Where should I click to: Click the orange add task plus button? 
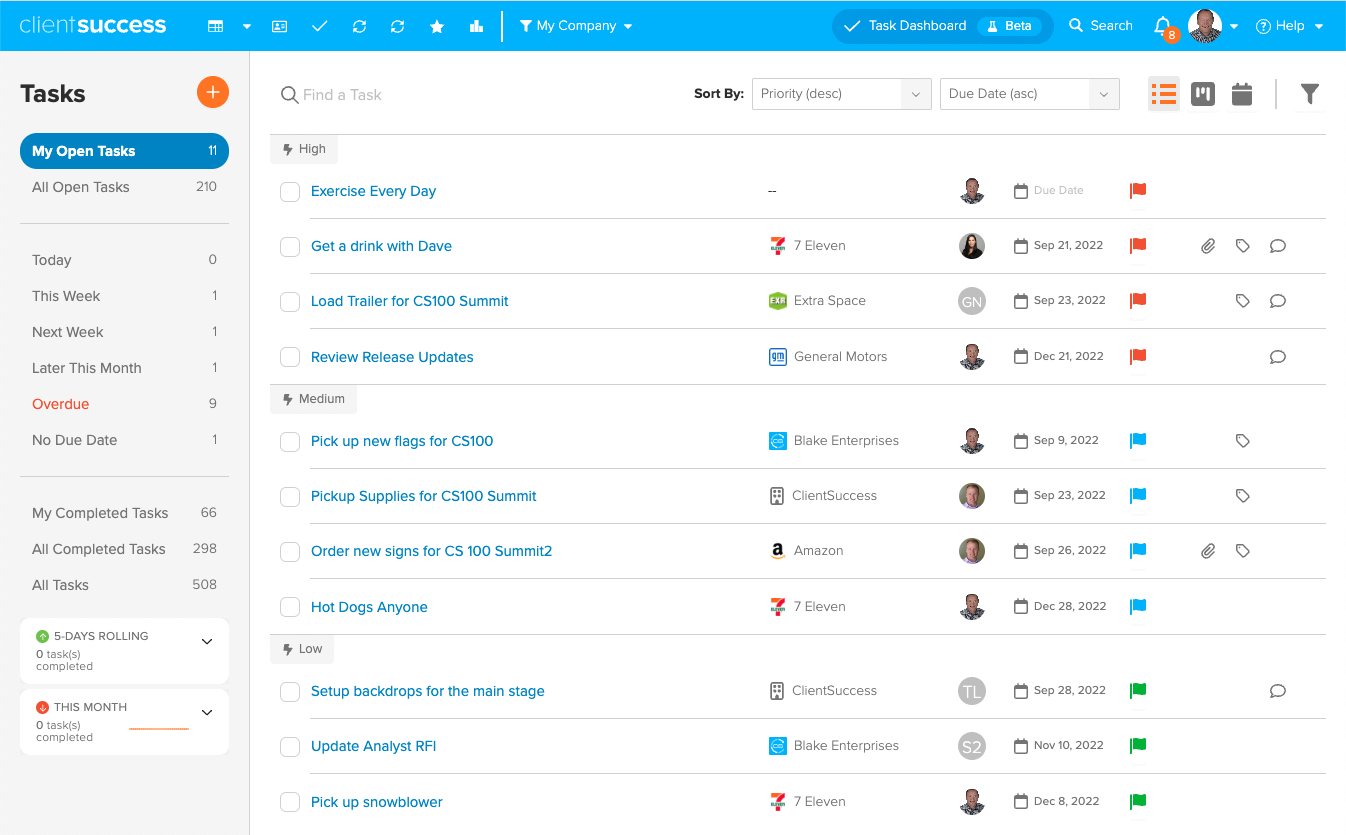pos(212,92)
